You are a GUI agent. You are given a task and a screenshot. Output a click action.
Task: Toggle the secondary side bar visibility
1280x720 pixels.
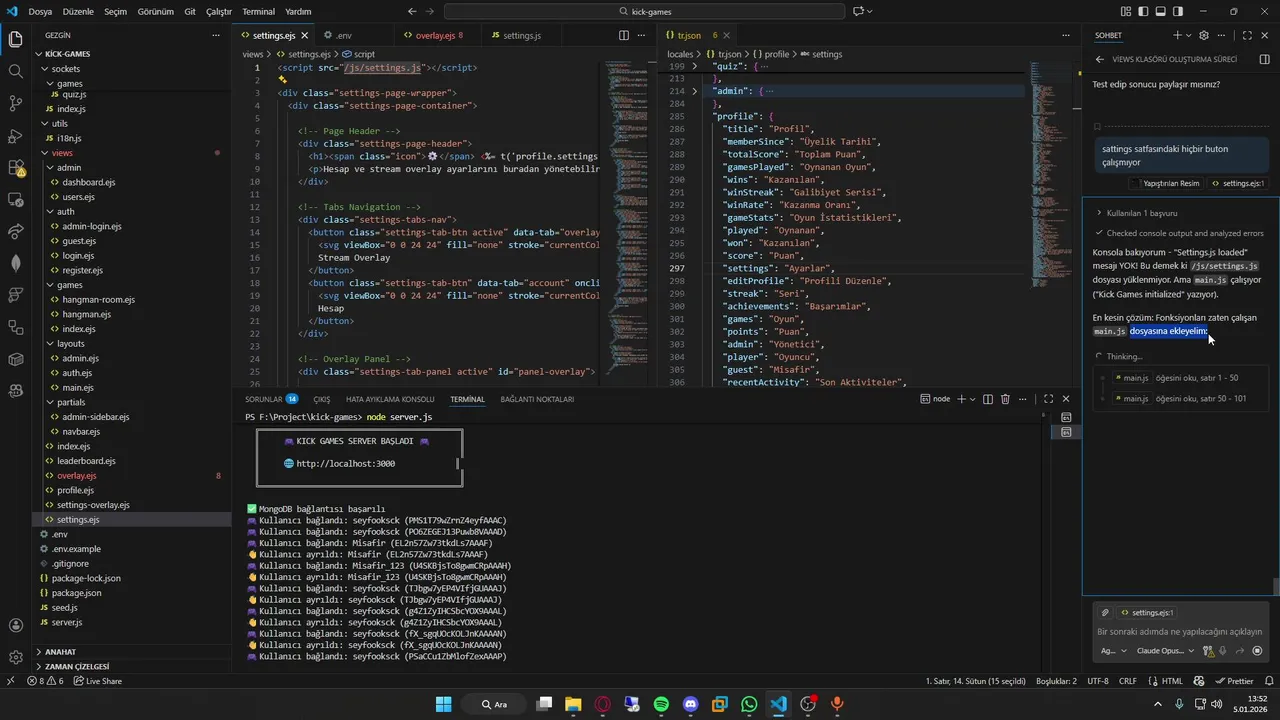[1177, 11]
